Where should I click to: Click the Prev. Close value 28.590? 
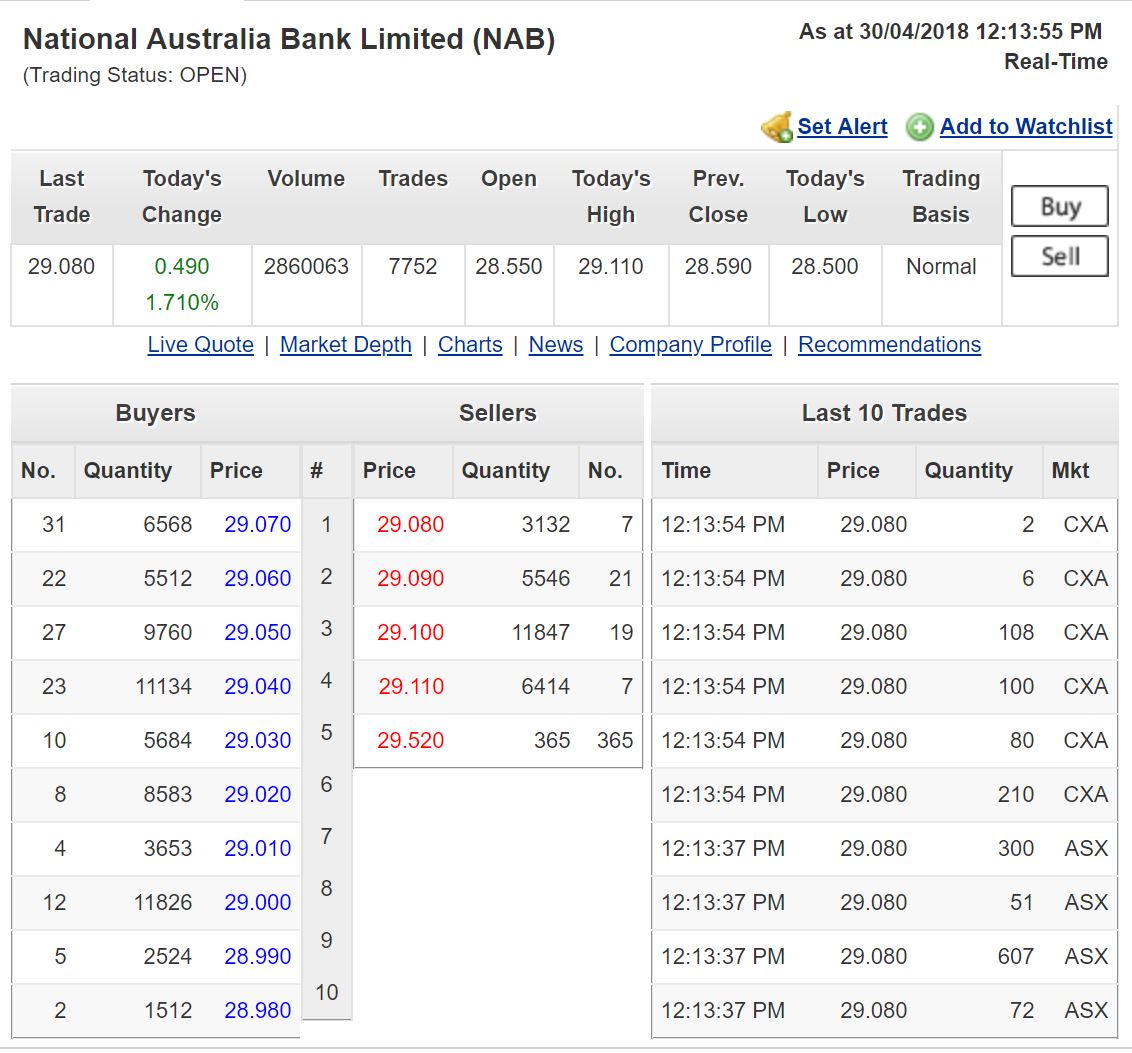pos(718,266)
